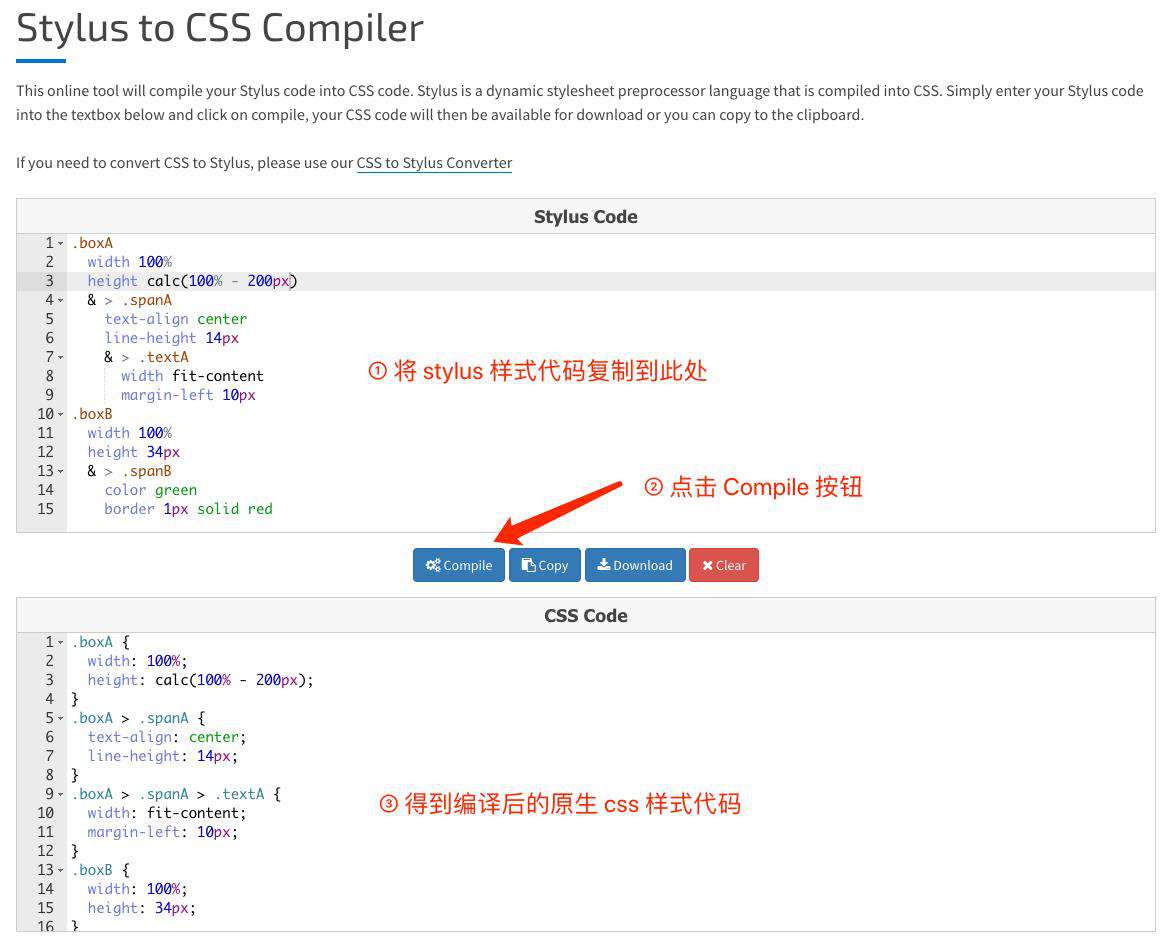Click 'width 100%' on Stylus line 11

[x=130, y=433]
